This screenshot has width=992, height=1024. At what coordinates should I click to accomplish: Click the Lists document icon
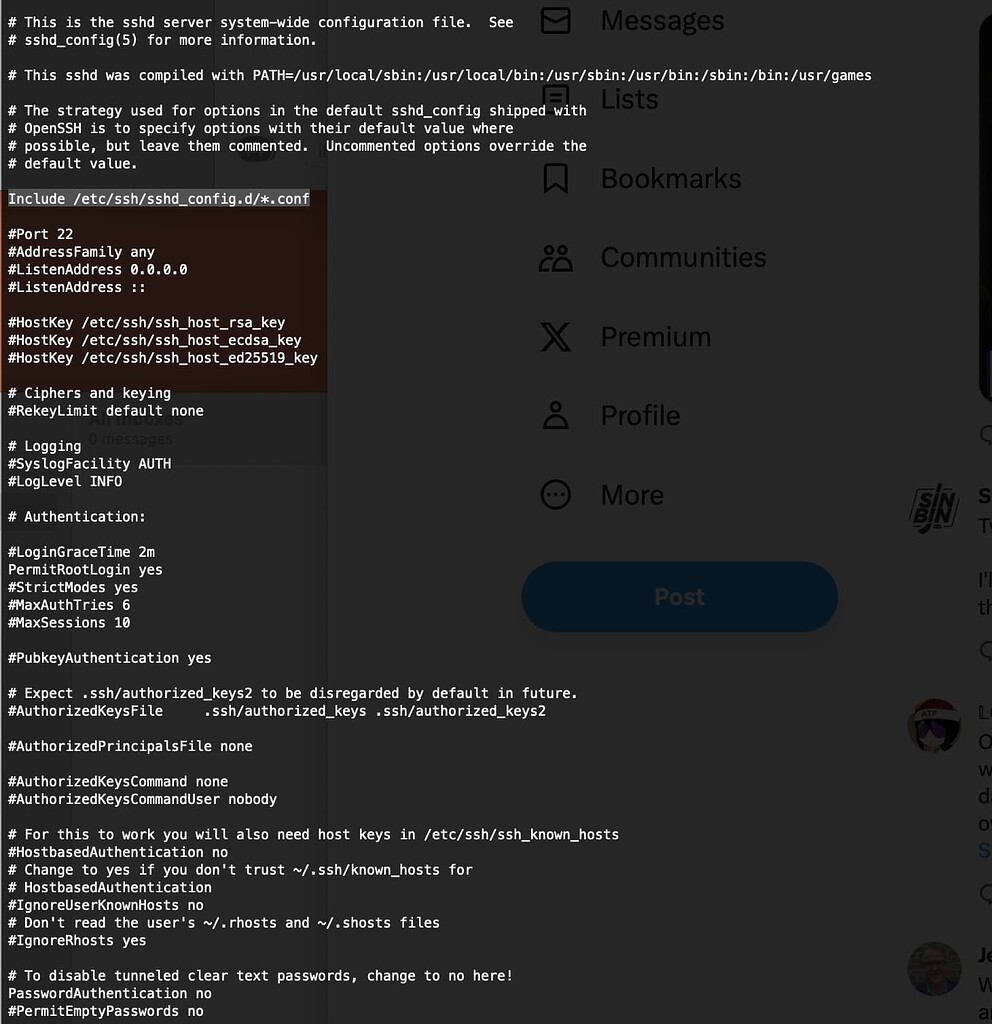click(x=555, y=98)
